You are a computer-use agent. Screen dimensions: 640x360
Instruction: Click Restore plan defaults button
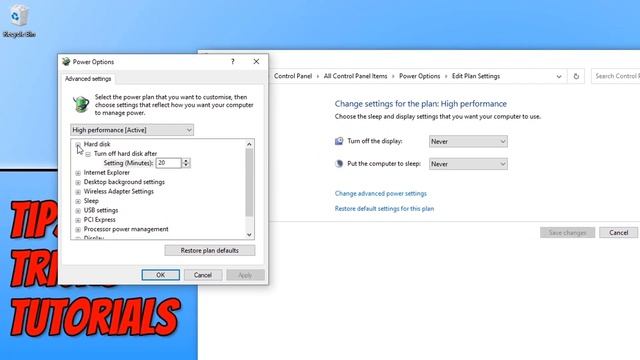[x=210, y=250]
